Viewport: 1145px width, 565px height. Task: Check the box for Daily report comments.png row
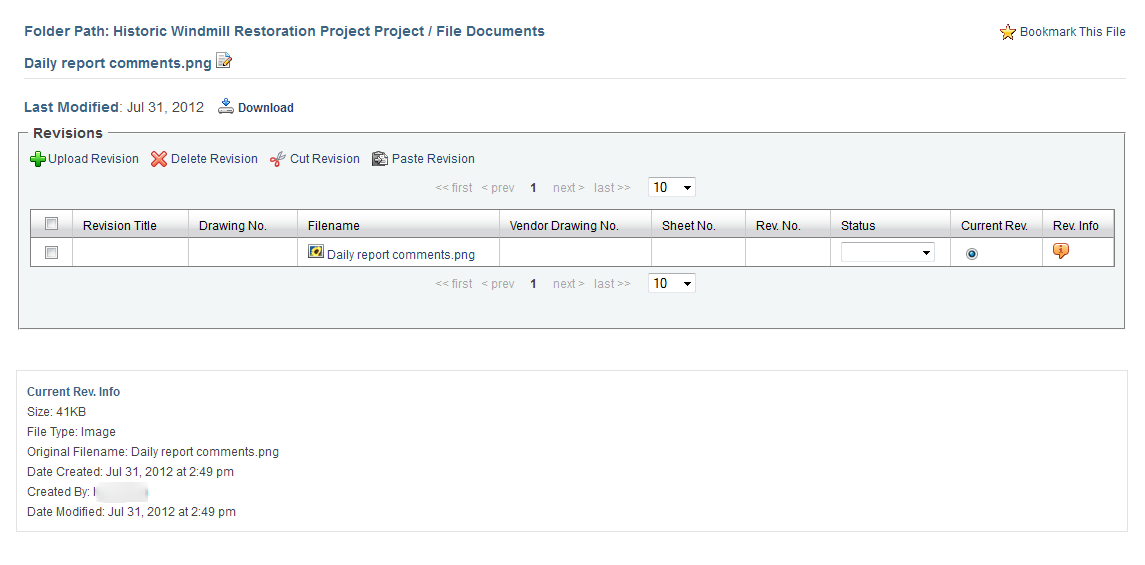click(51, 253)
